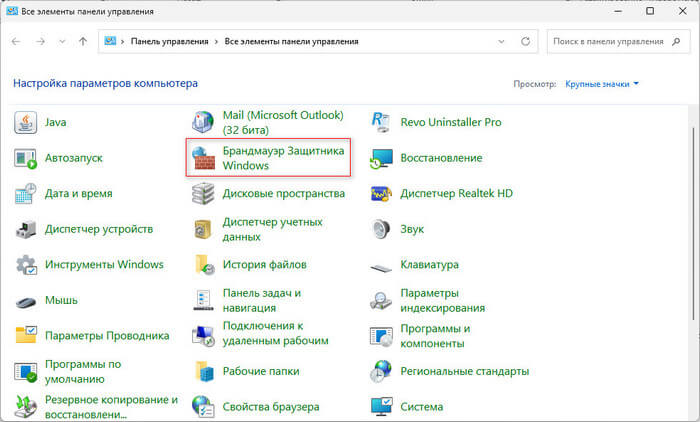Expand the chevron after Панель управления breadcrumb
The height and width of the screenshot is (422, 700).
[x=214, y=43]
